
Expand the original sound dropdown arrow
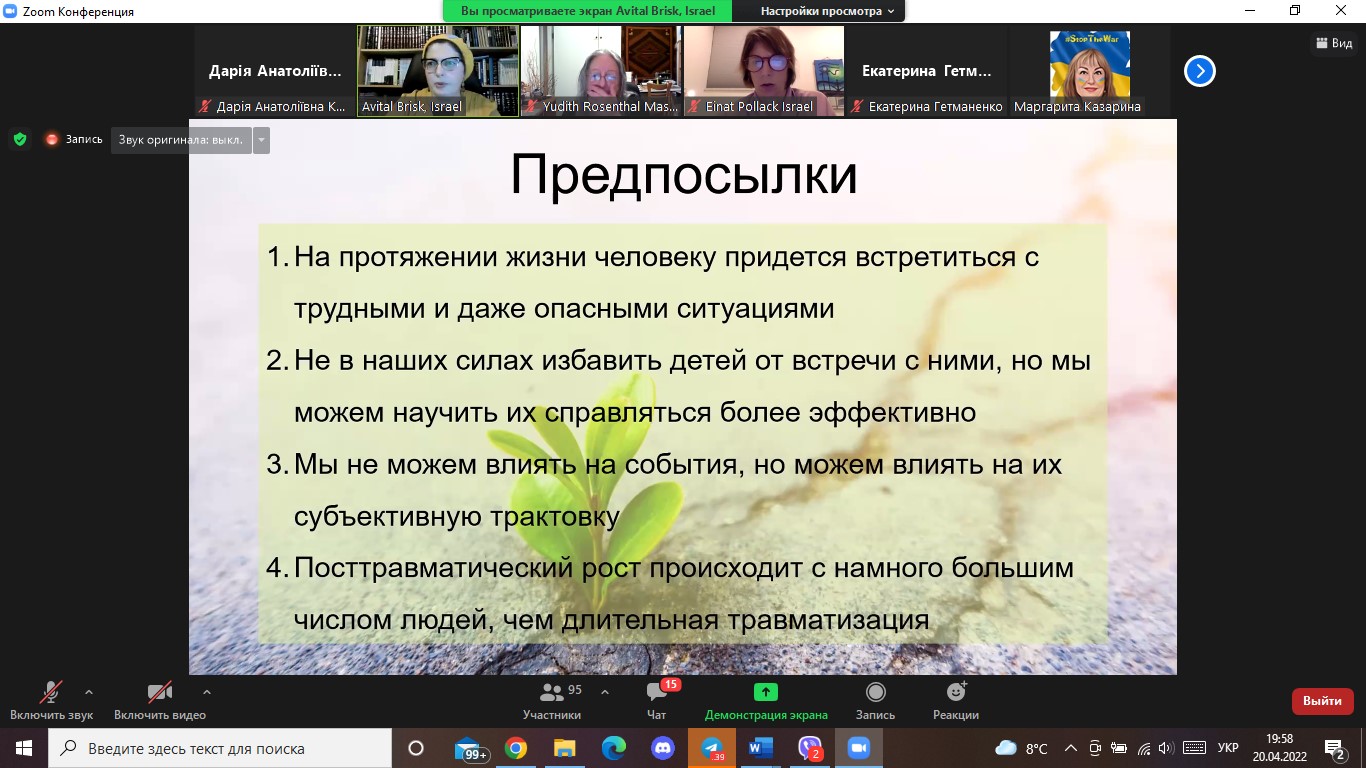click(261, 140)
